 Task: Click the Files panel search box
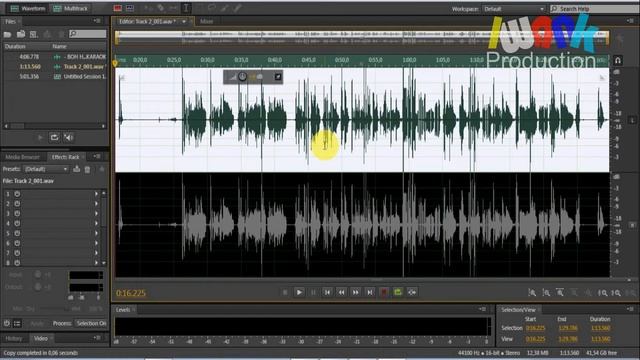click(x=87, y=34)
